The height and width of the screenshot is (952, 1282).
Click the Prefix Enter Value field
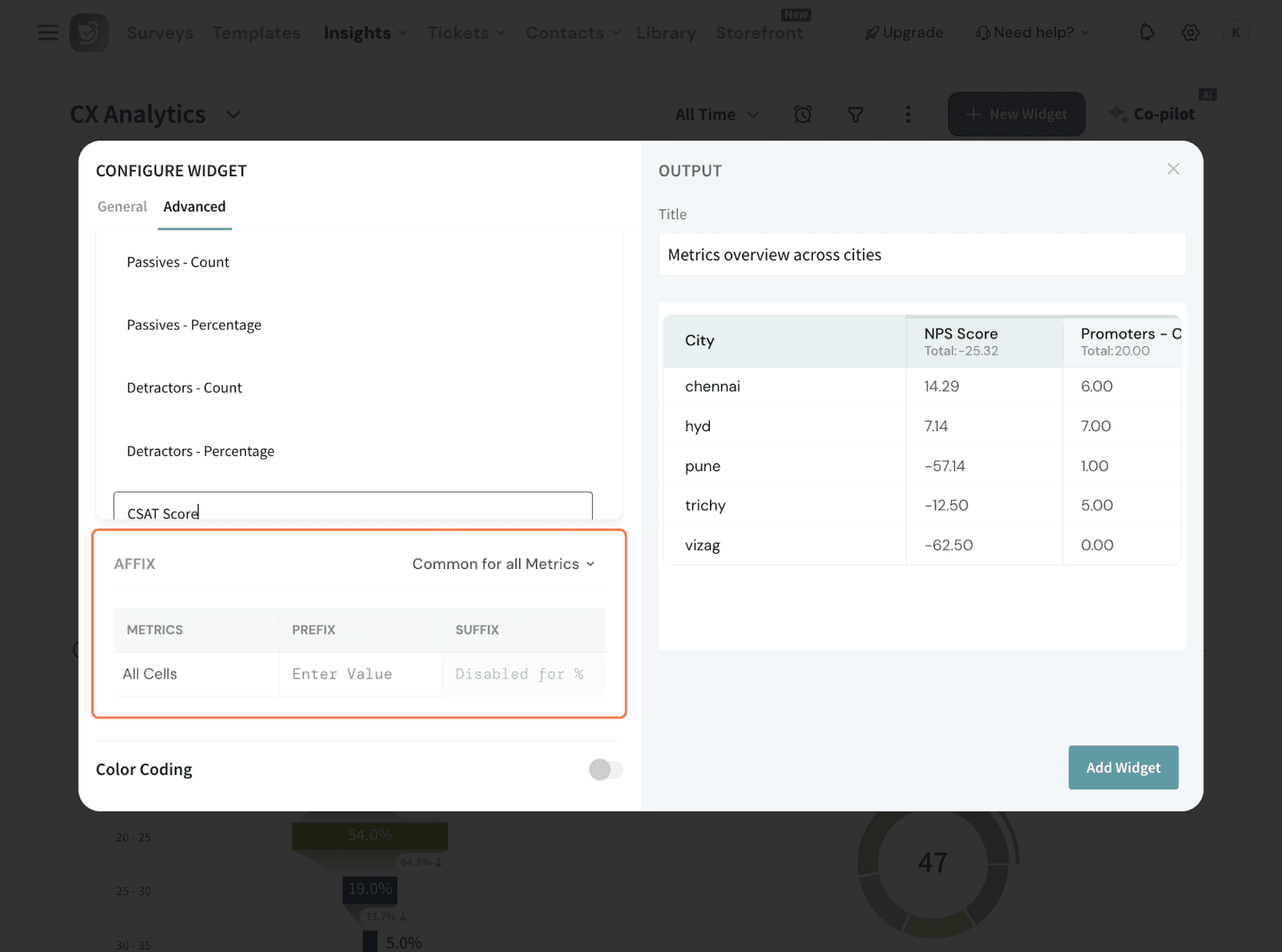[360, 674]
